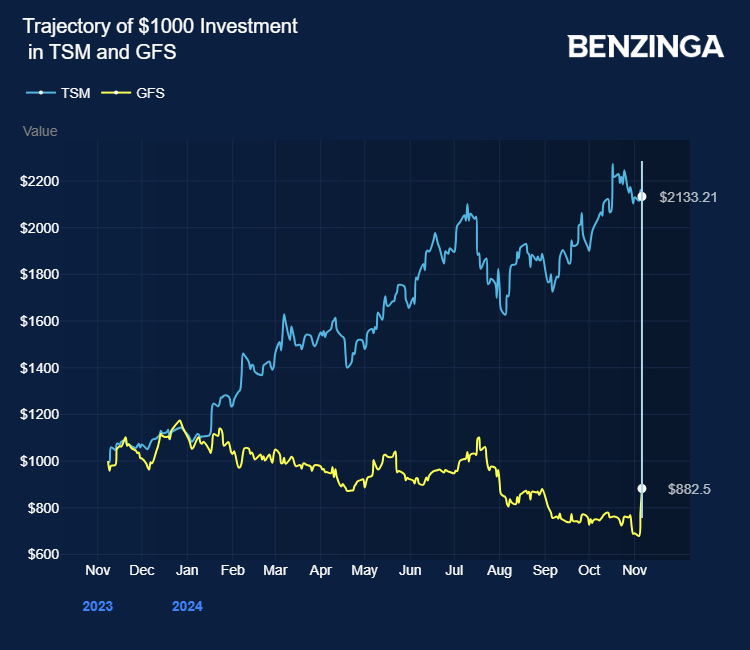Toggle the TSM legend series
The width and height of the screenshot is (750, 650).
pyautogui.click(x=76, y=93)
